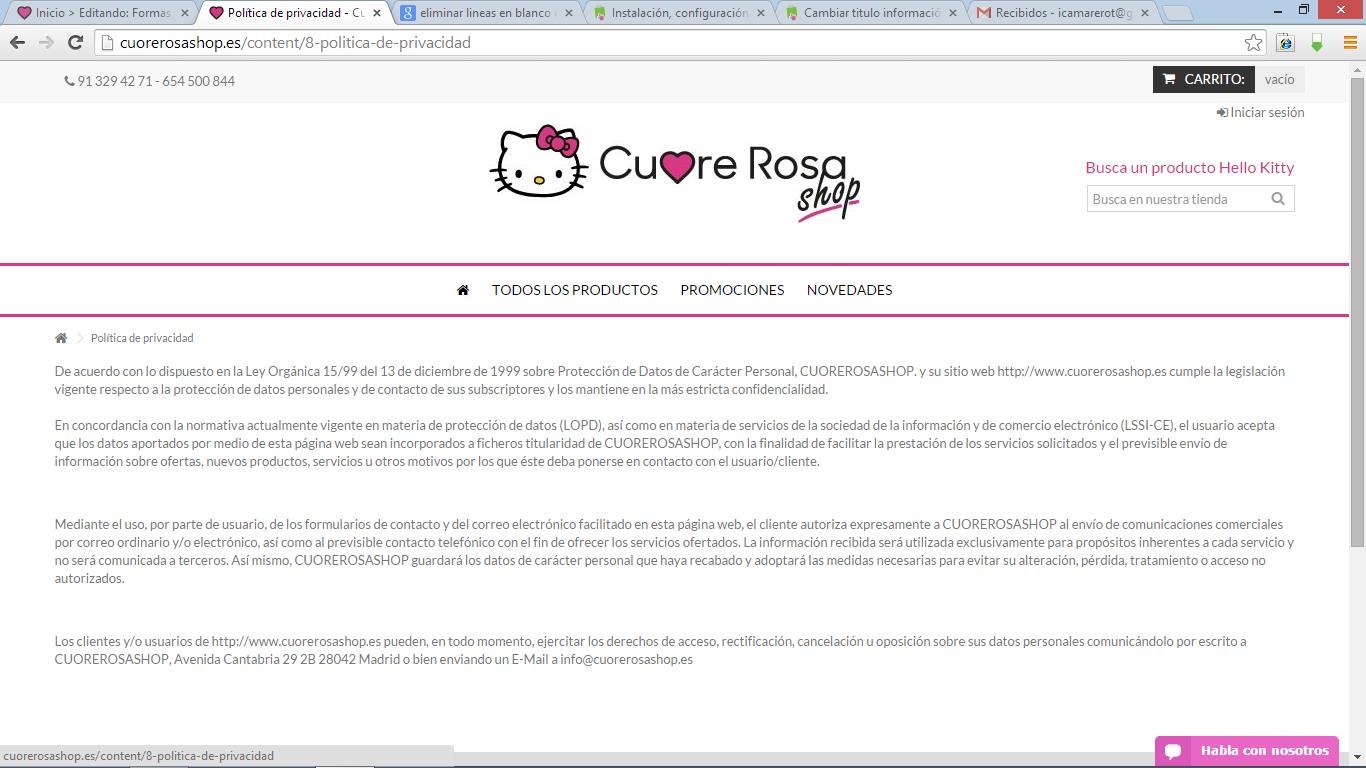Open PROMOCIONES menu item

pyautogui.click(x=732, y=290)
